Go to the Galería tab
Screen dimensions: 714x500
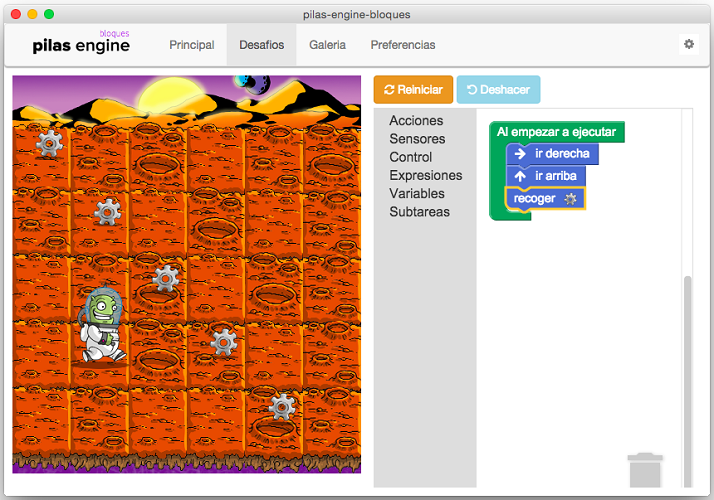pyautogui.click(x=327, y=45)
